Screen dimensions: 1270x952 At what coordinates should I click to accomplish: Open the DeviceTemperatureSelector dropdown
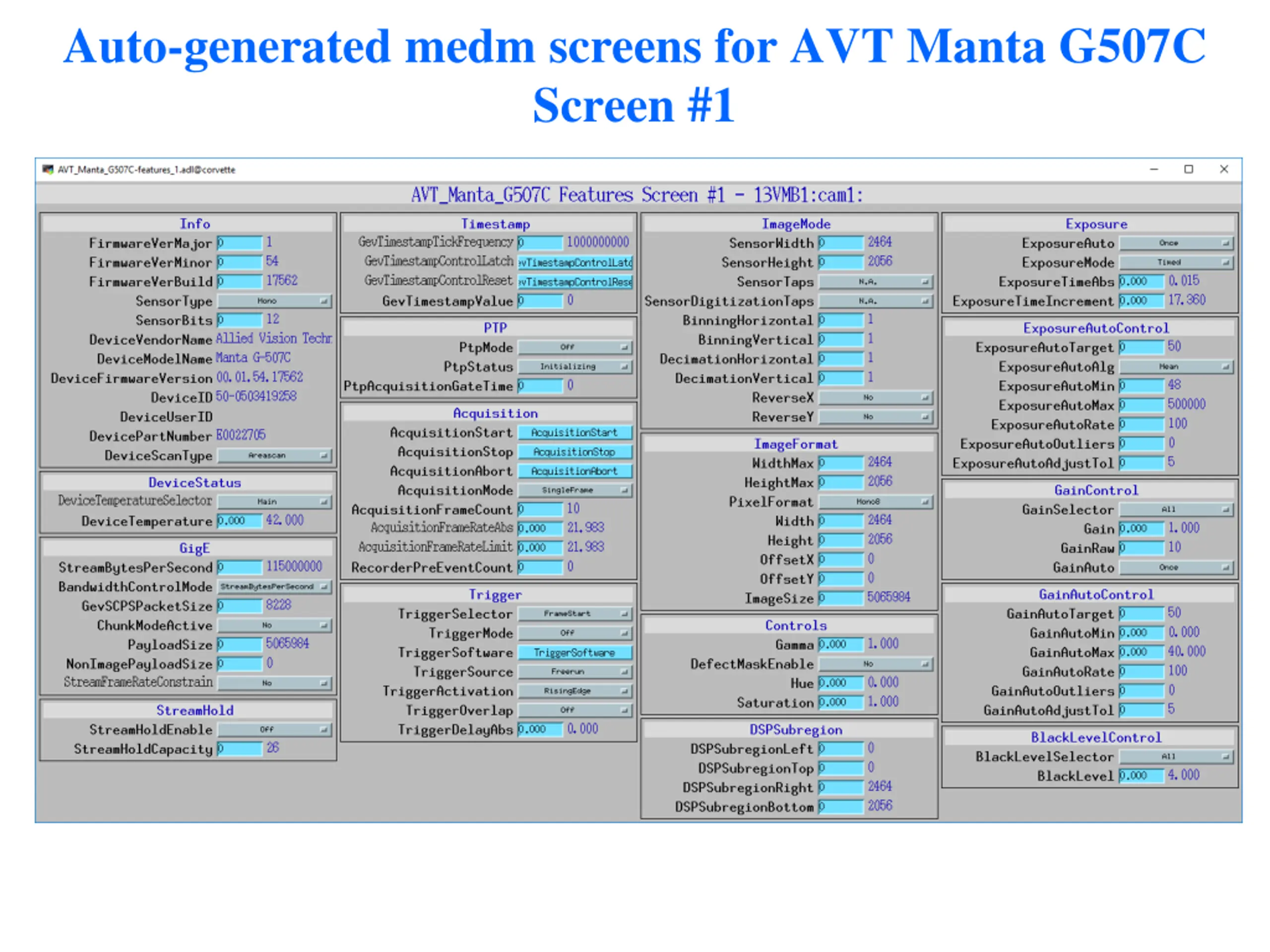pos(274,502)
